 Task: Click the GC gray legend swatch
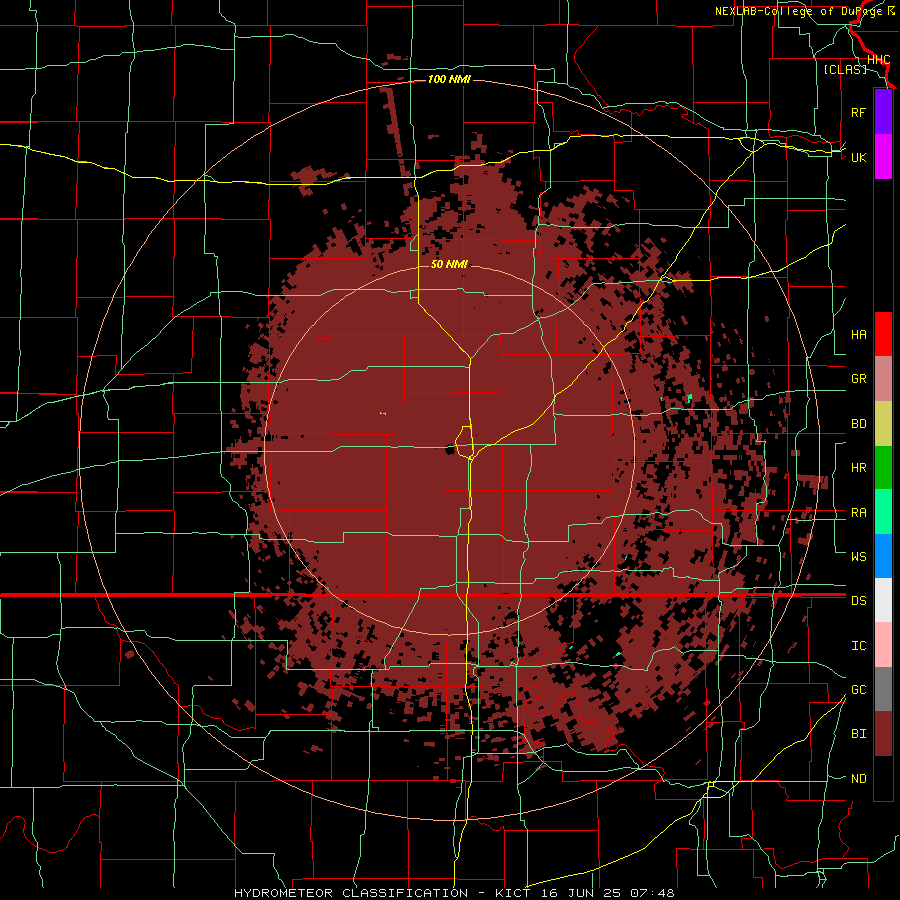[x=883, y=689]
